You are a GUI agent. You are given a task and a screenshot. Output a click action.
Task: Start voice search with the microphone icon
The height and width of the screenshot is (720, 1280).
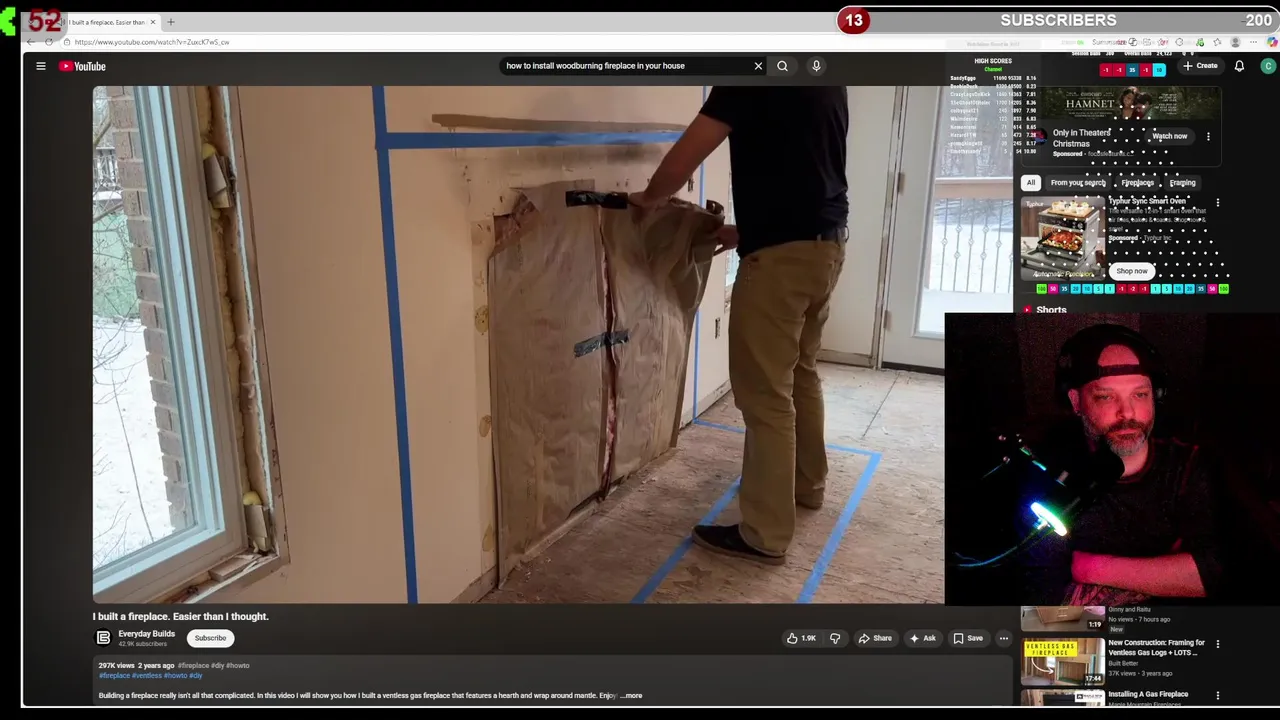[x=816, y=66]
